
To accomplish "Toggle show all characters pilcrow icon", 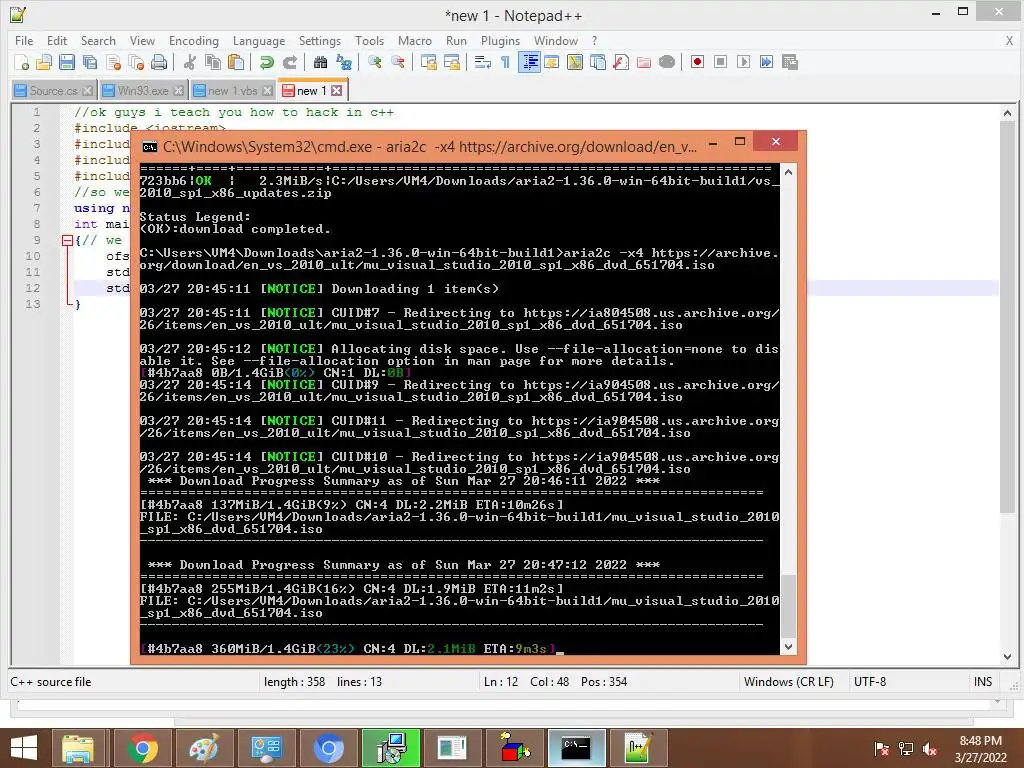I will coord(505,62).
